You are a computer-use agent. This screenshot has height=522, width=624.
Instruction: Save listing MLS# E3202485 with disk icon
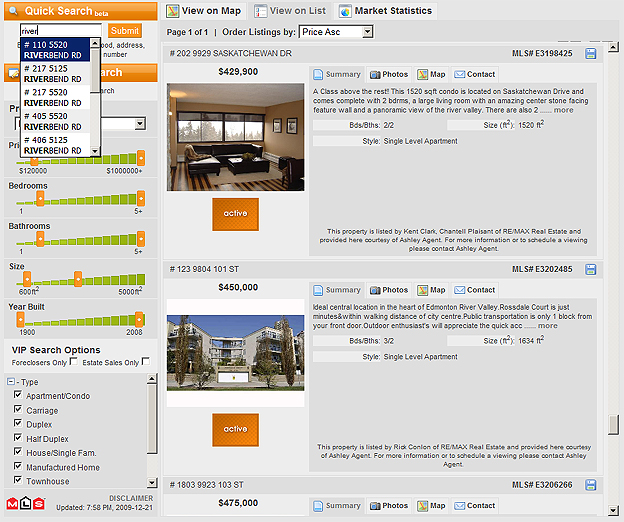click(x=591, y=269)
